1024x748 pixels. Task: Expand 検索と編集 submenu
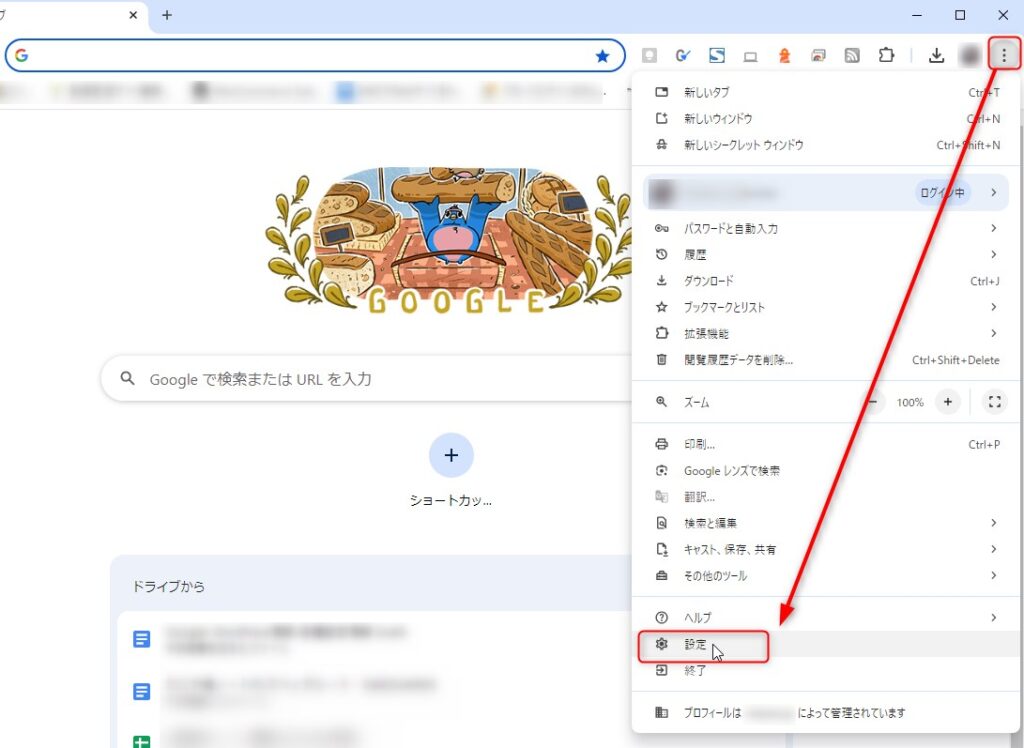tap(827, 523)
